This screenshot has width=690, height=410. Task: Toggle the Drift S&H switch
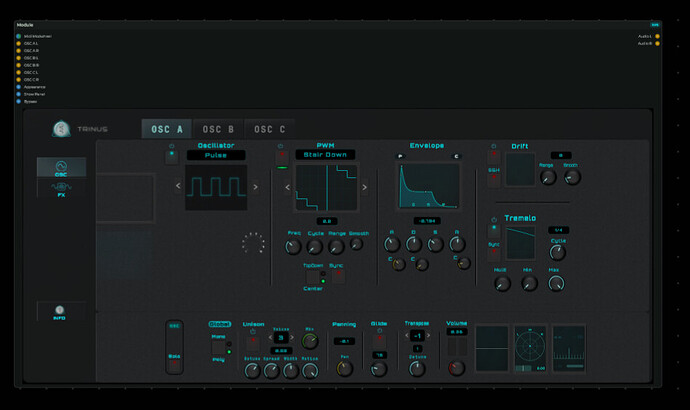click(494, 179)
